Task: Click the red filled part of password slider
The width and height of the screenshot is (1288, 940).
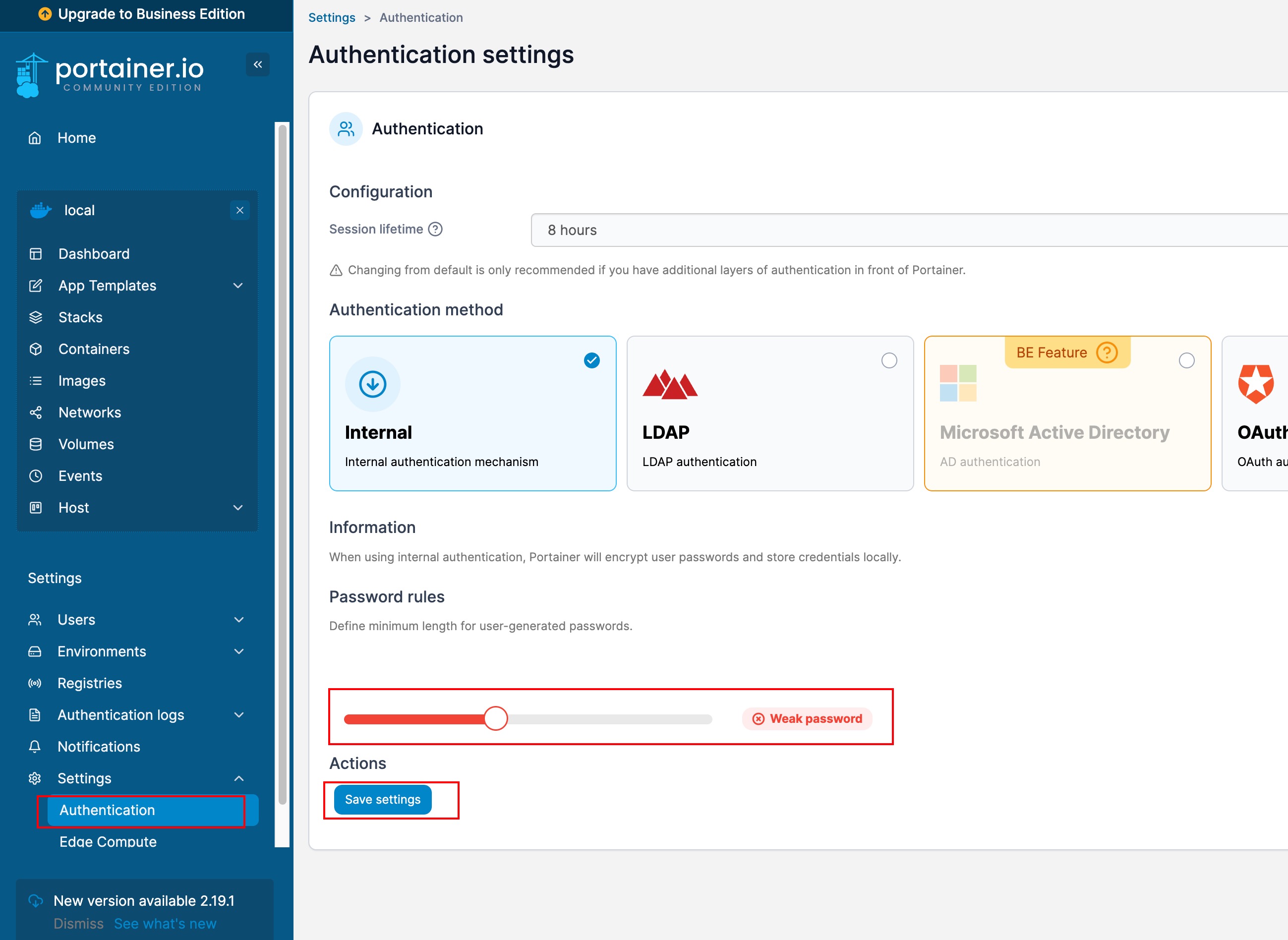Action: (x=414, y=719)
